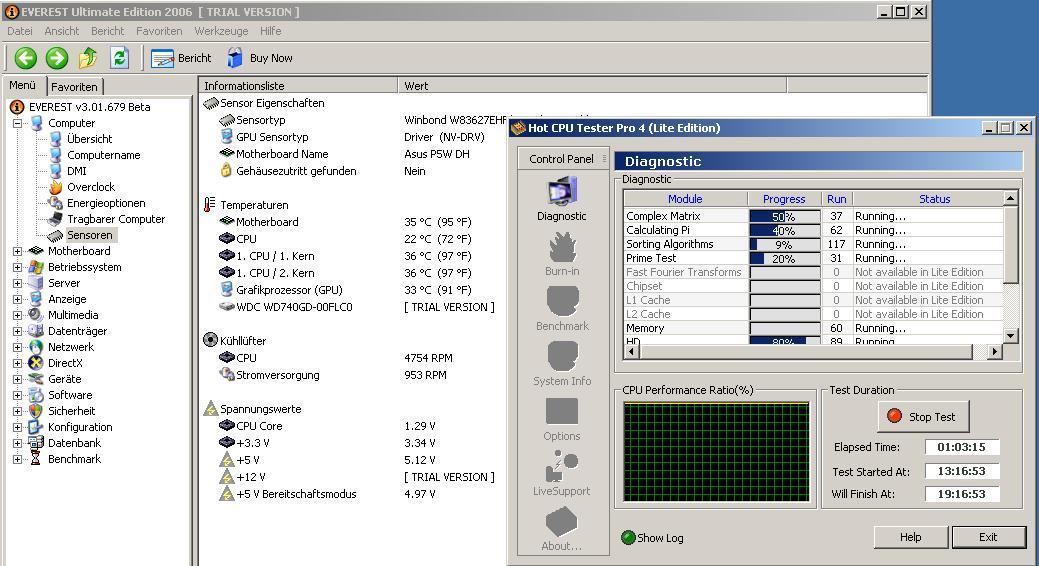Switch to the Favoriten tab

[74, 87]
